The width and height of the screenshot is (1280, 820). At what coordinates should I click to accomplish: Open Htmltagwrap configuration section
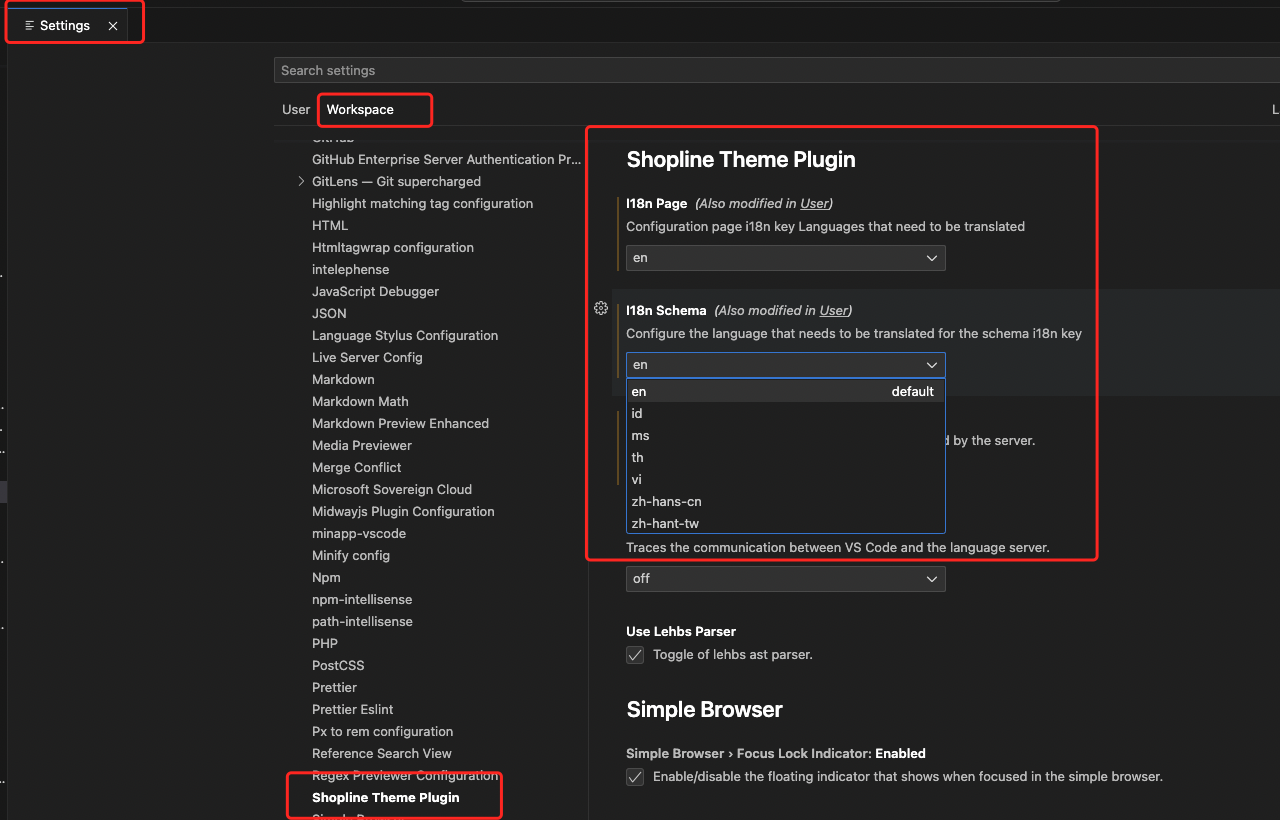tap(393, 247)
